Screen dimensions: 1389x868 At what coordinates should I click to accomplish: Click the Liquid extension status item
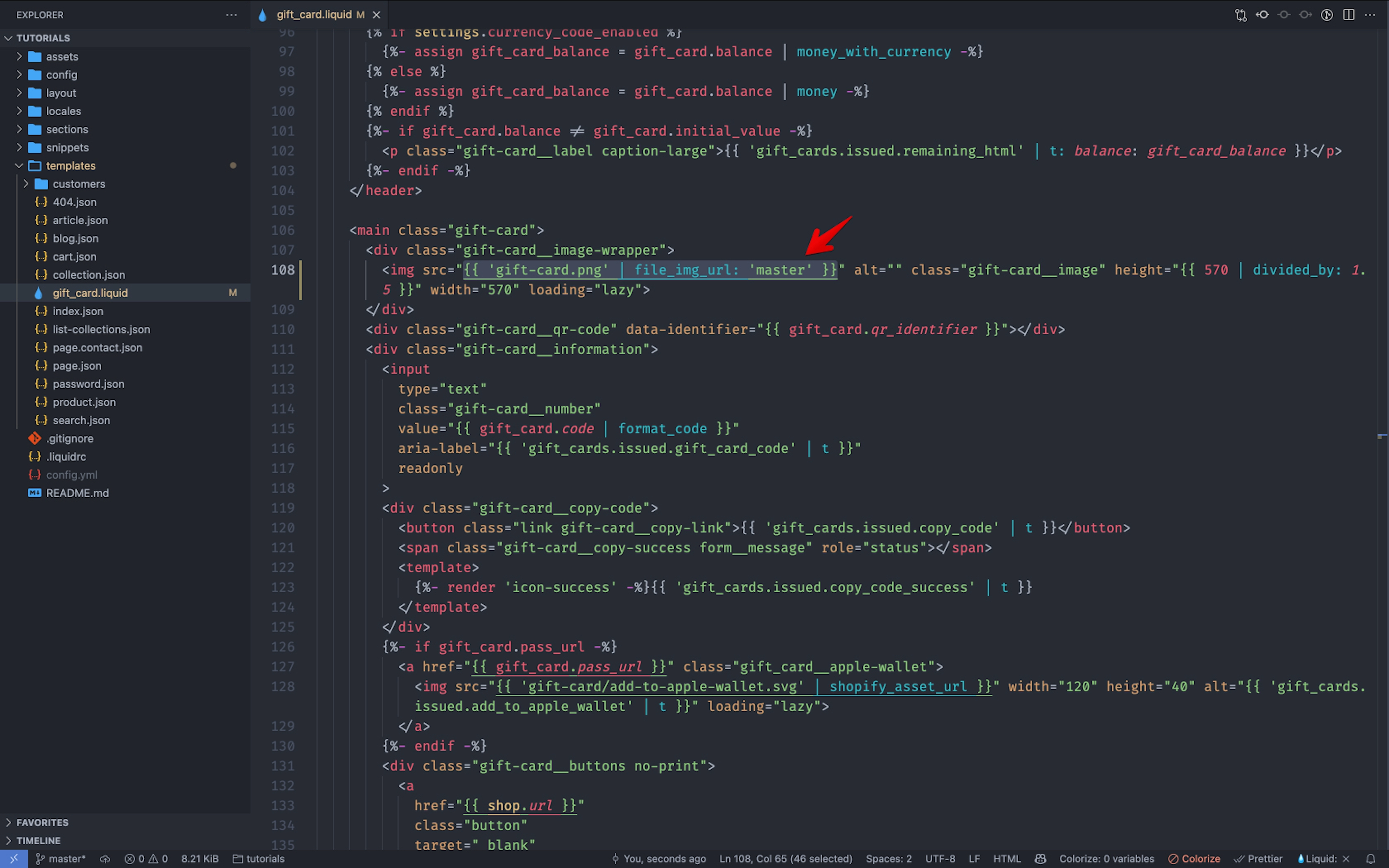1323,859
